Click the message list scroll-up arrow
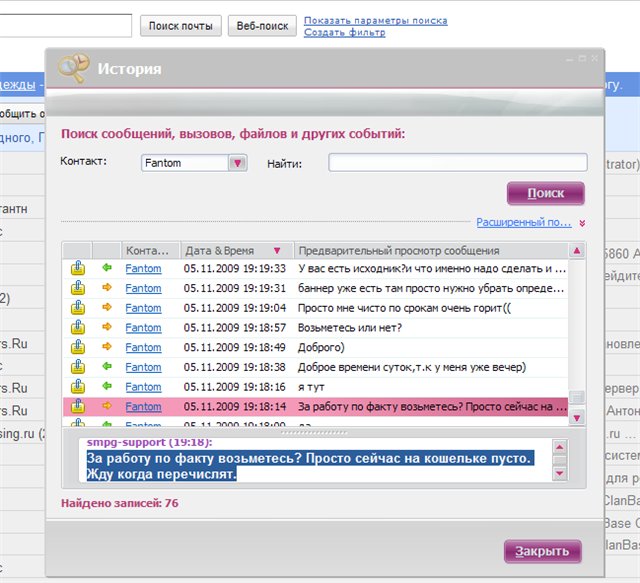This screenshot has width=640, height=583. click(x=576, y=250)
